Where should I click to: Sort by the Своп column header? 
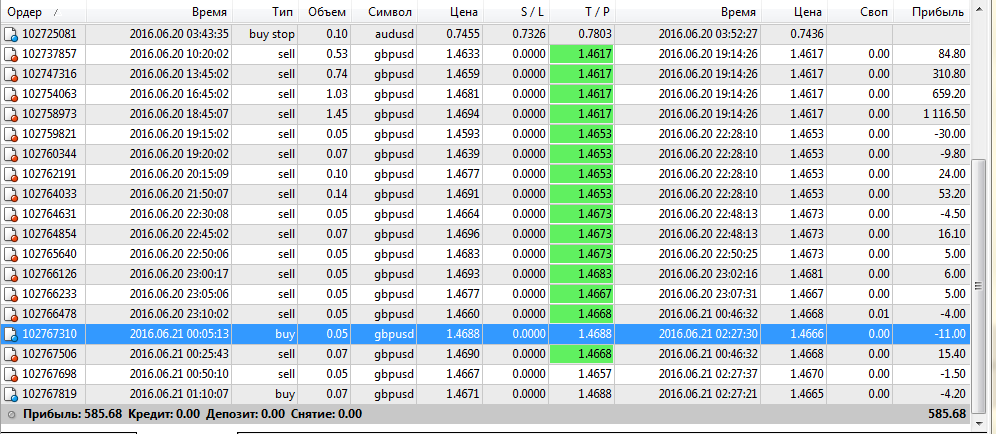pos(859,11)
